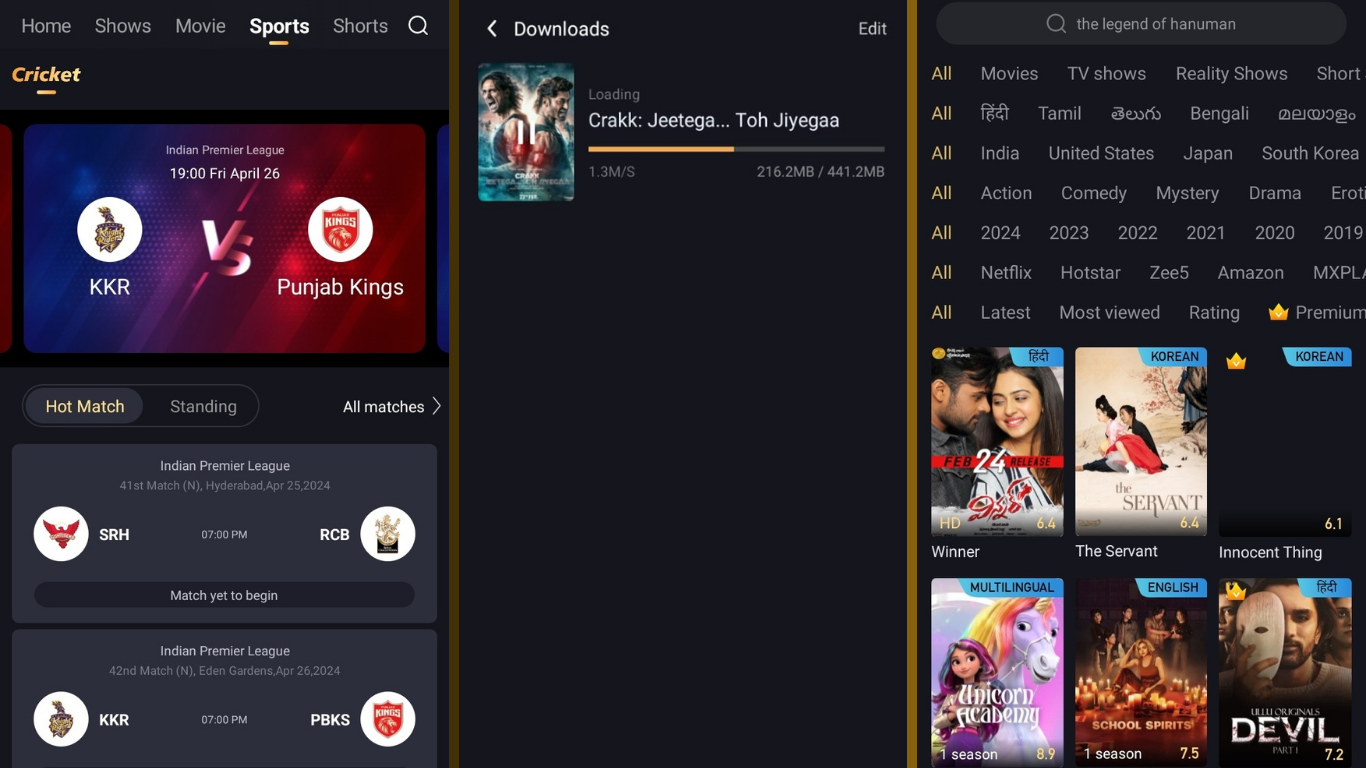Switch to the Hot Match view
Screen dimensions: 1366x768
coord(85,406)
